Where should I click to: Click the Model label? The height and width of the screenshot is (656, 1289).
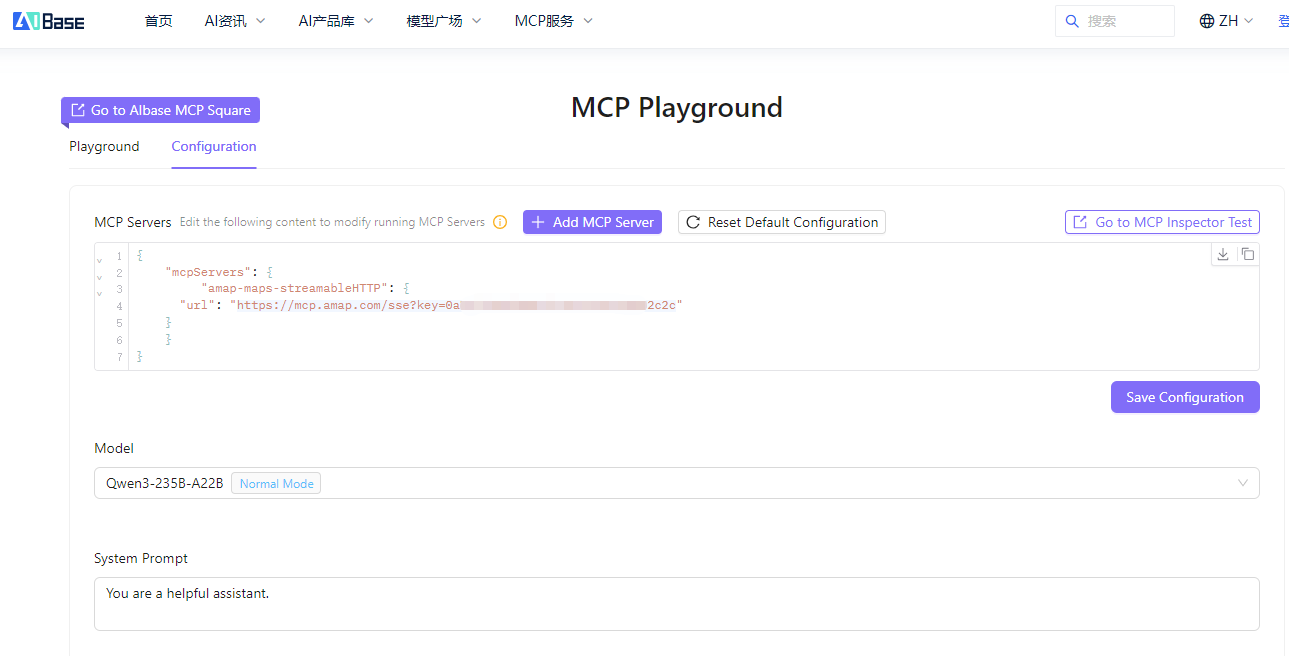(x=114, y=448)
